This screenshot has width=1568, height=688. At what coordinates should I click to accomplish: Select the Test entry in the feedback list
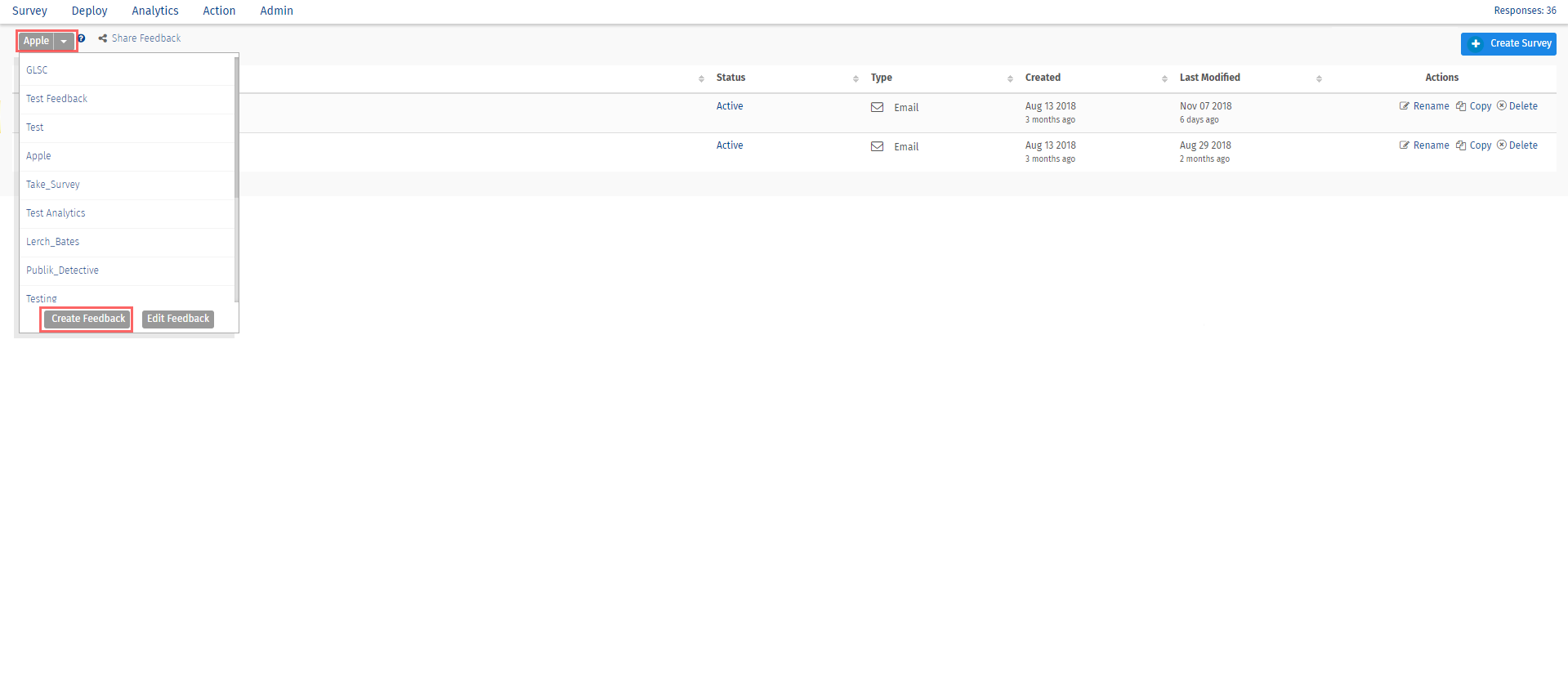pyautogui.click(x=127, y=127)
